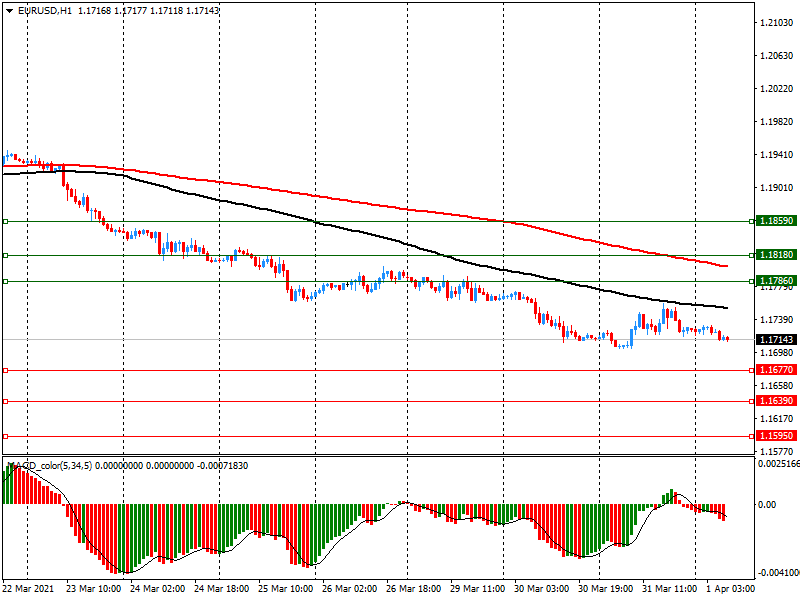Click right-end handle of the 1.17860 line
Viewport: 800px width, 600px height.
752,281
